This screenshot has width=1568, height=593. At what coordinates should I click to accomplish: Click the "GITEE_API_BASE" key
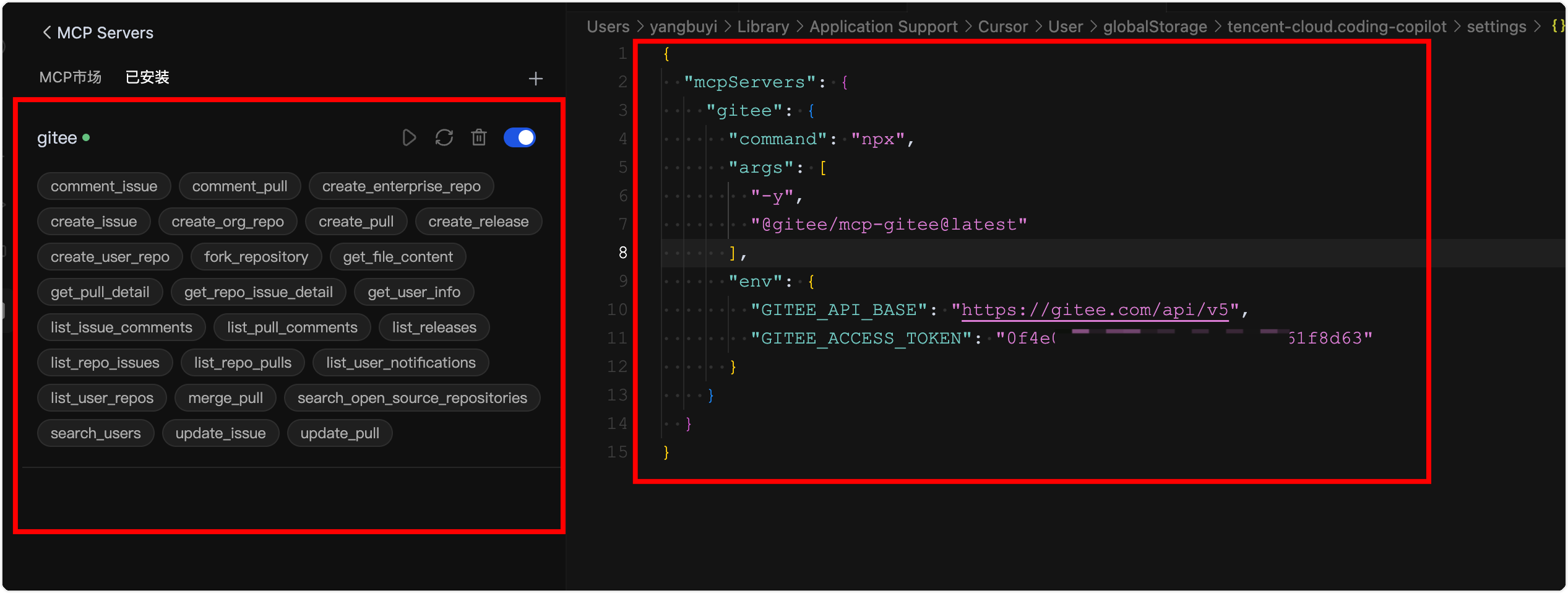[839, 309]
